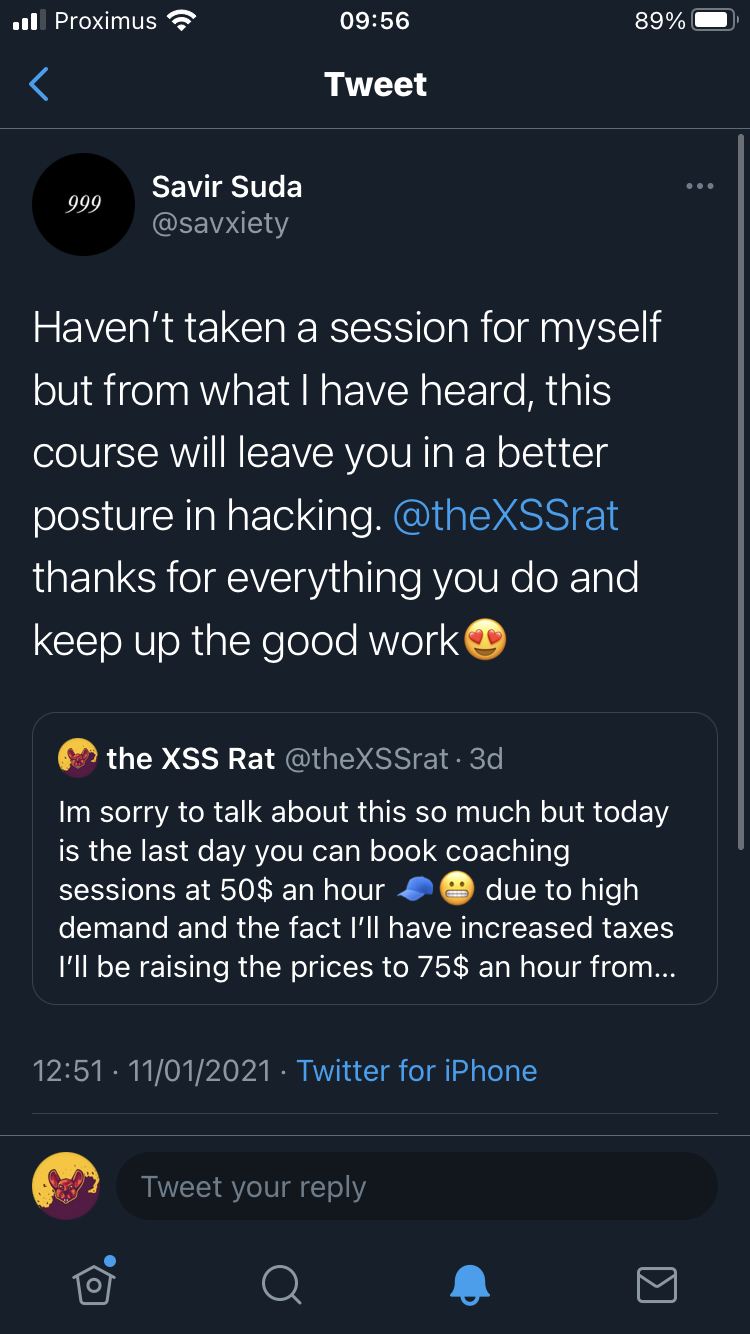Image resolution: width=750 pixels, height=1334 pixels.
Task: Click the Twitter for iPhone link
Action: tap(417, 1071)
